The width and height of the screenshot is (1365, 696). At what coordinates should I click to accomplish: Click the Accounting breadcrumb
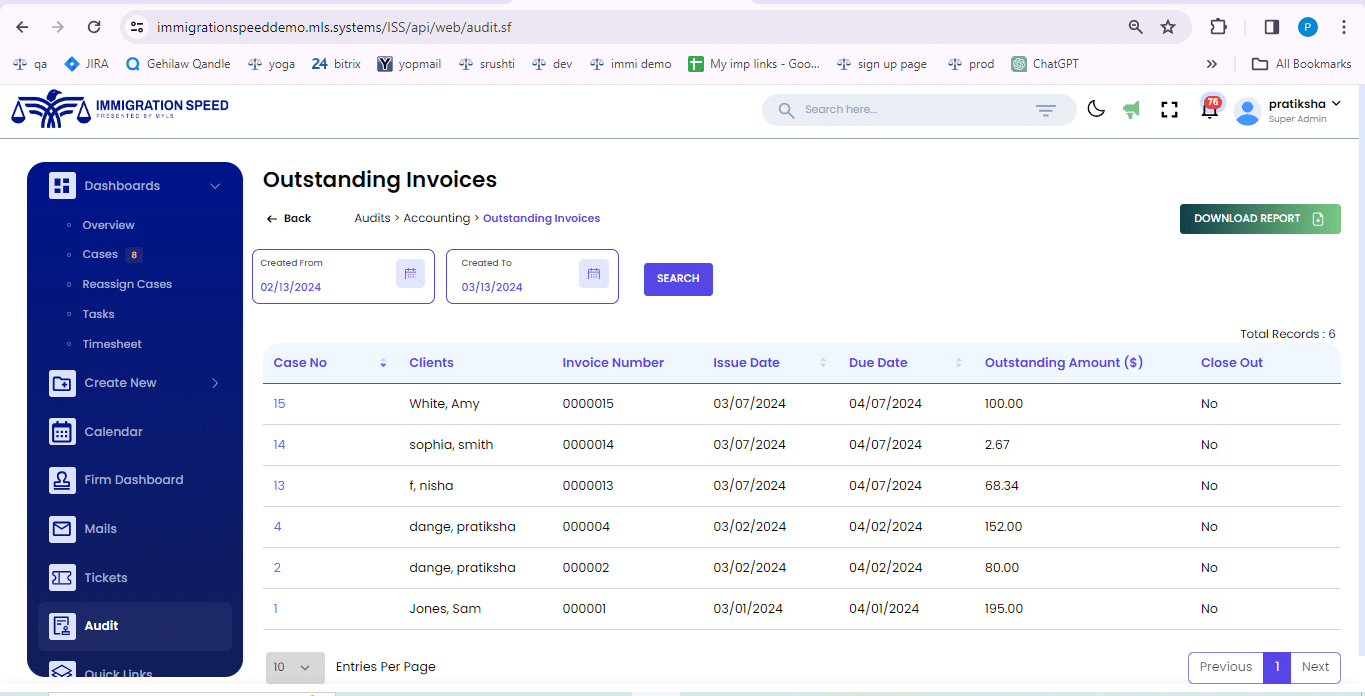click(436, 218)
